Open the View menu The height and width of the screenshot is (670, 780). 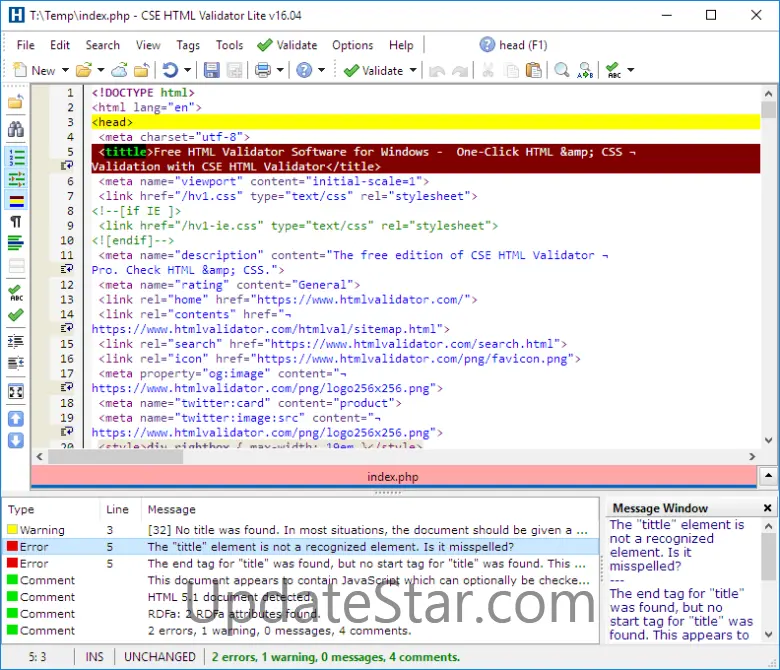tap(148, 45)
